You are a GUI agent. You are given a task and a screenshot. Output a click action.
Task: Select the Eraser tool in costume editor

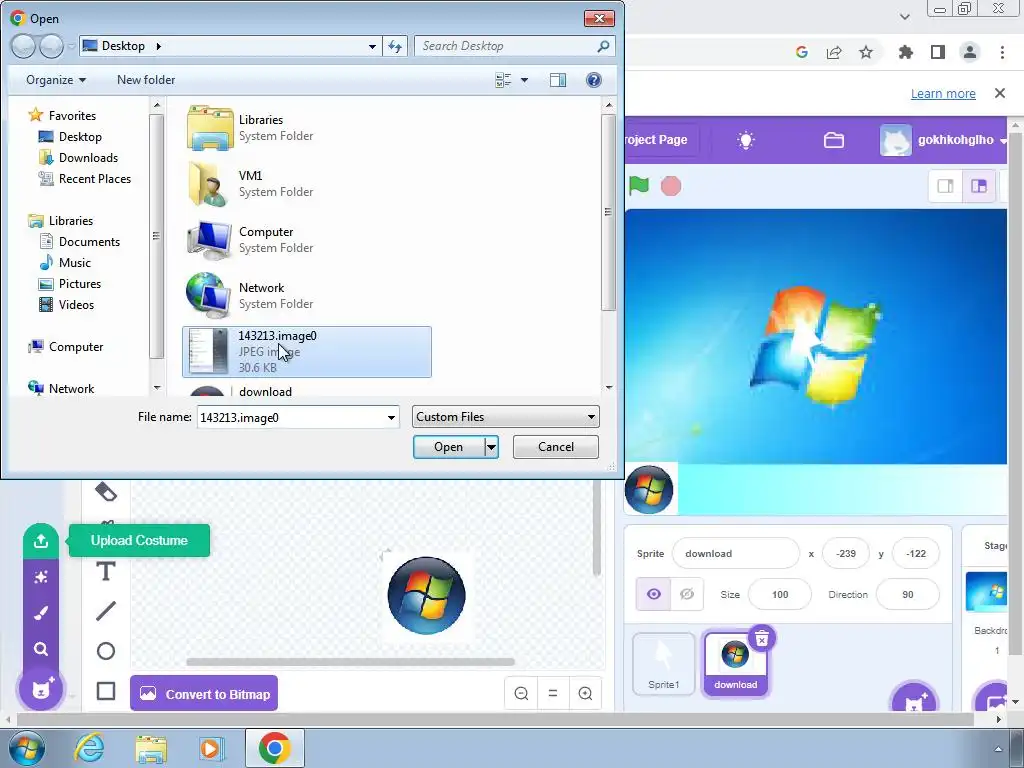click(x=106, y=491)
